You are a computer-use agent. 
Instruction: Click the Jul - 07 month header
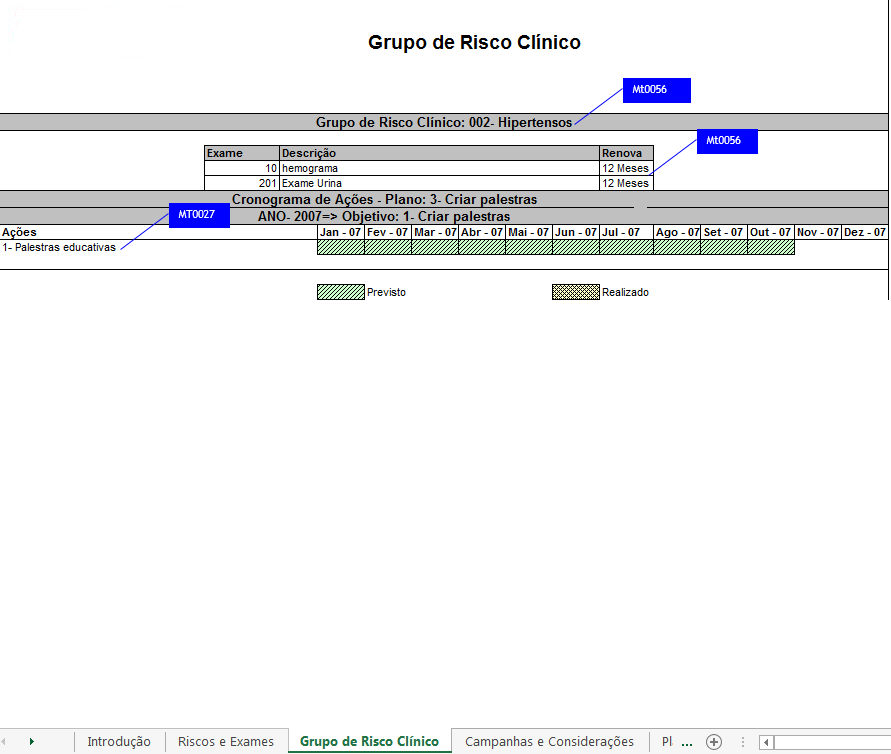[626, 232]
